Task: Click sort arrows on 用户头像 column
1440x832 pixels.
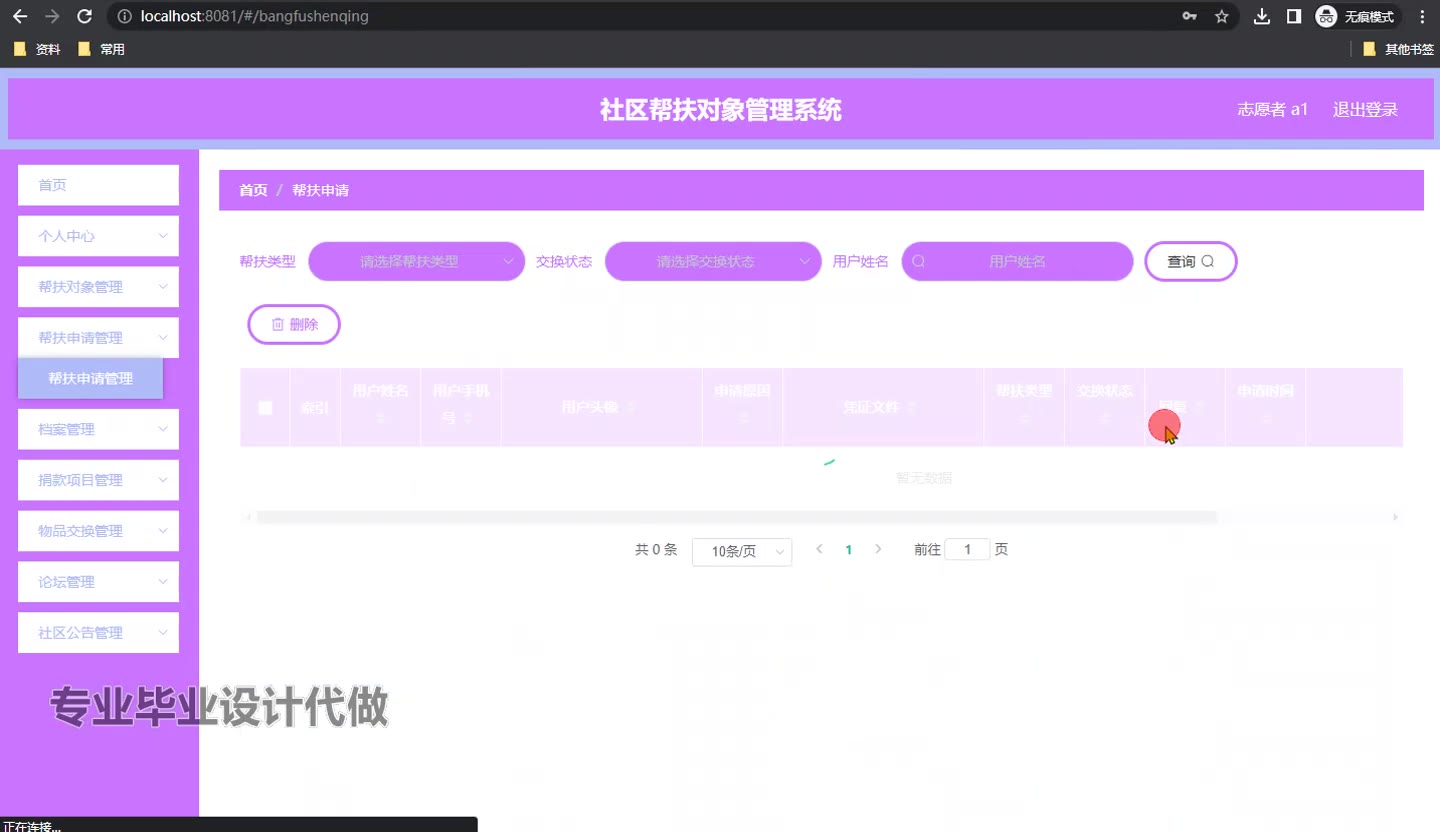Action: coord(630,407)
